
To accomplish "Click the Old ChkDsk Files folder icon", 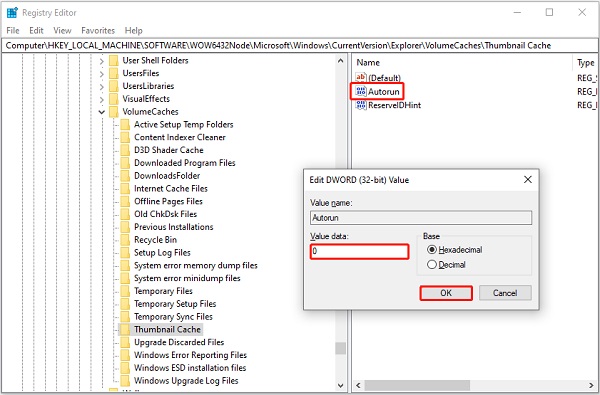I will 125,214.
